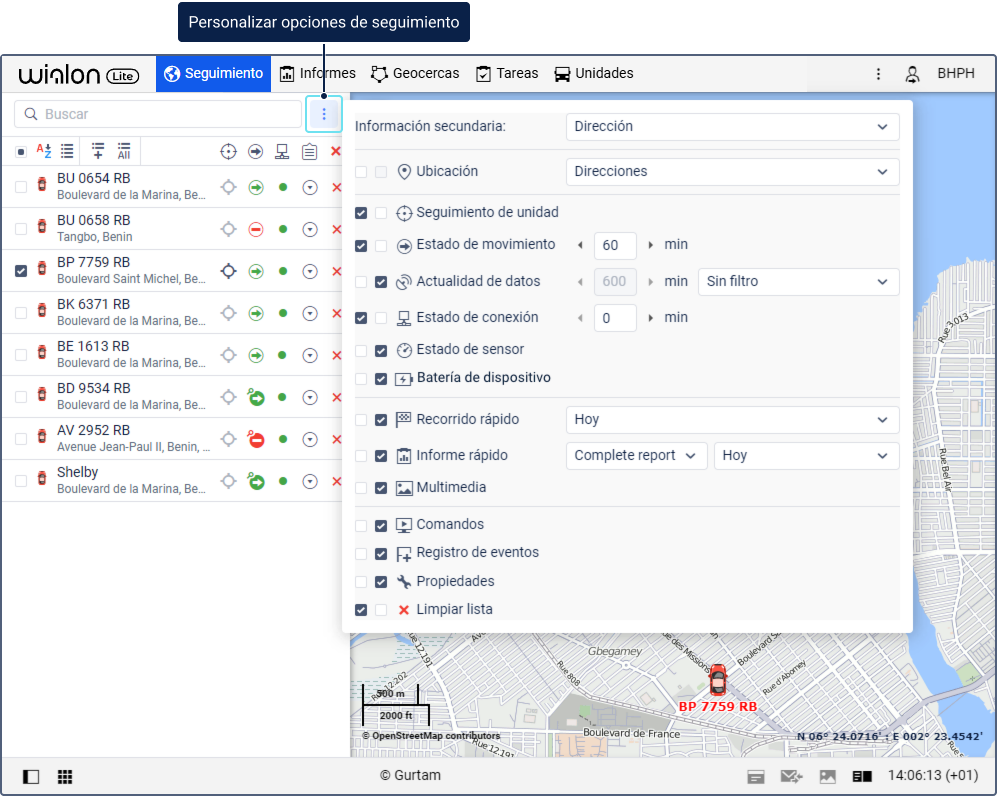Open messages envelope icon in bottom bar

point(792,776)
